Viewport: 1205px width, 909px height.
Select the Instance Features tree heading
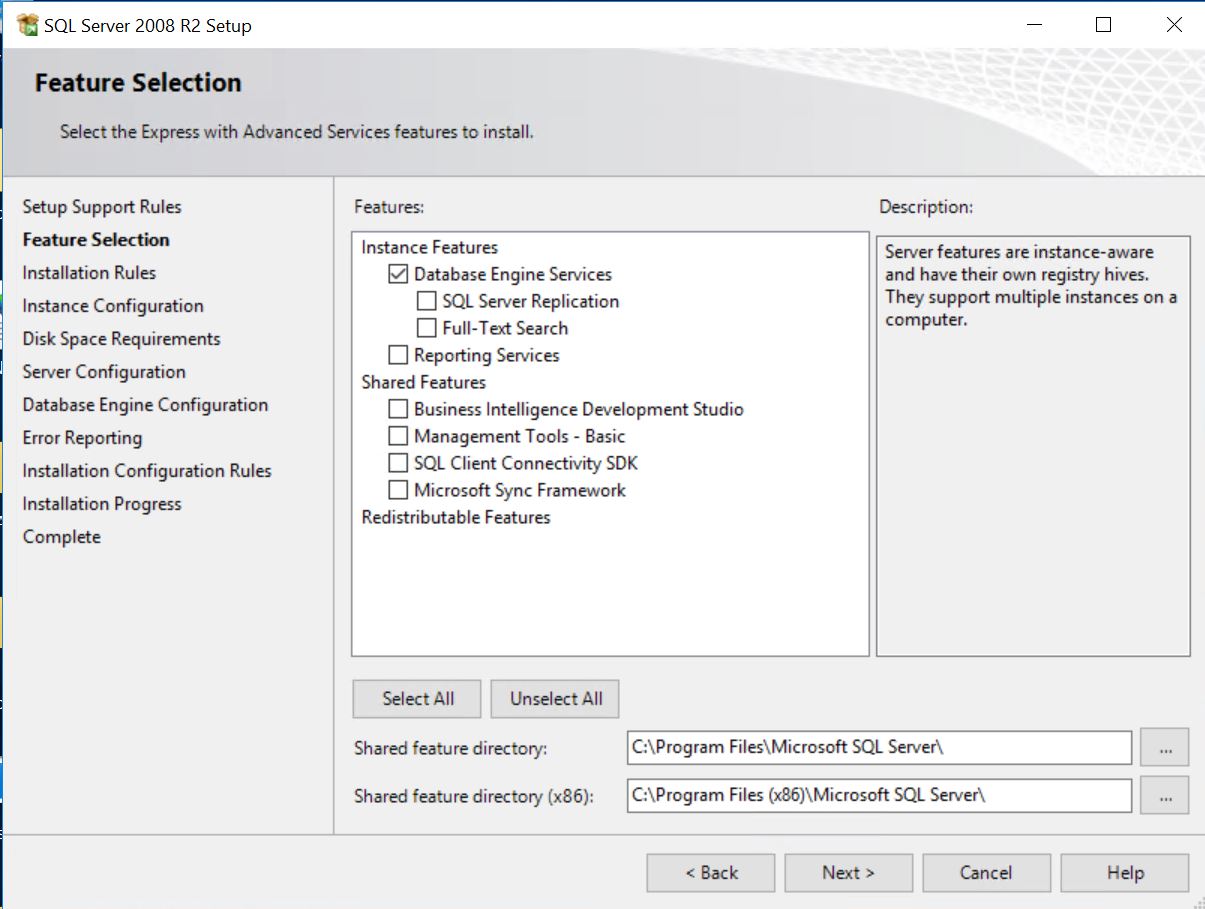pyautogui.click(x=430, y=247)
